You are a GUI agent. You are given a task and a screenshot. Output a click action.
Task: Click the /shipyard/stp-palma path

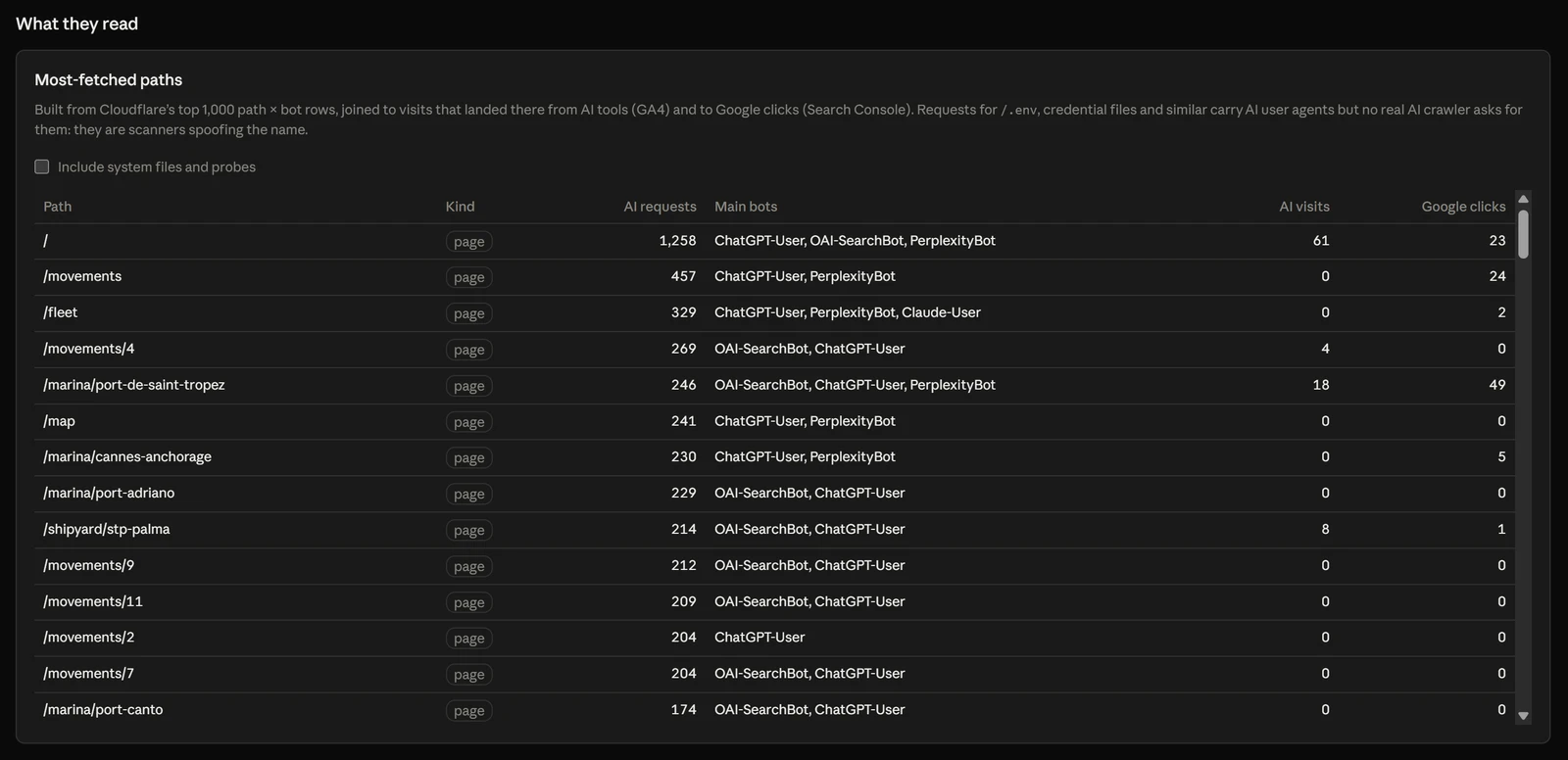[x=107, y=529]
